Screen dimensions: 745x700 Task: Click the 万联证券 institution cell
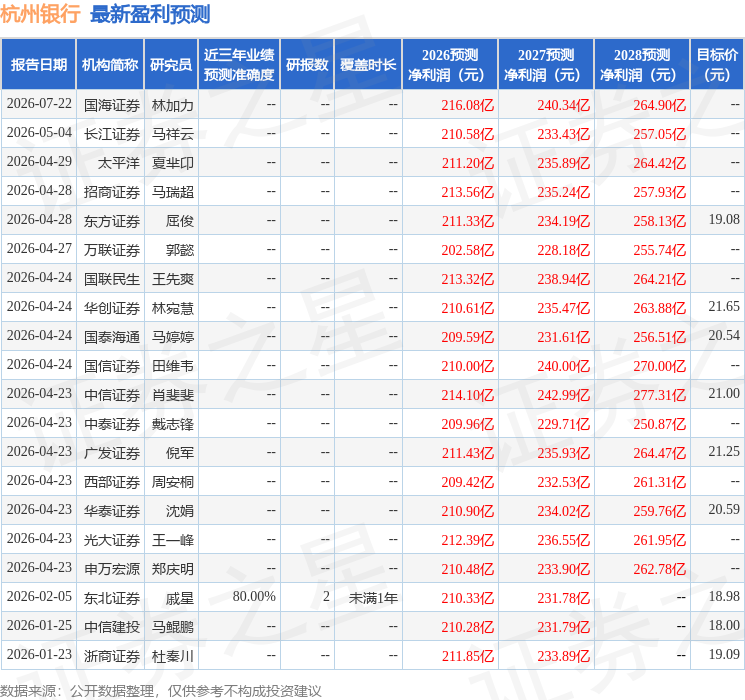click(x=112, y=250)
